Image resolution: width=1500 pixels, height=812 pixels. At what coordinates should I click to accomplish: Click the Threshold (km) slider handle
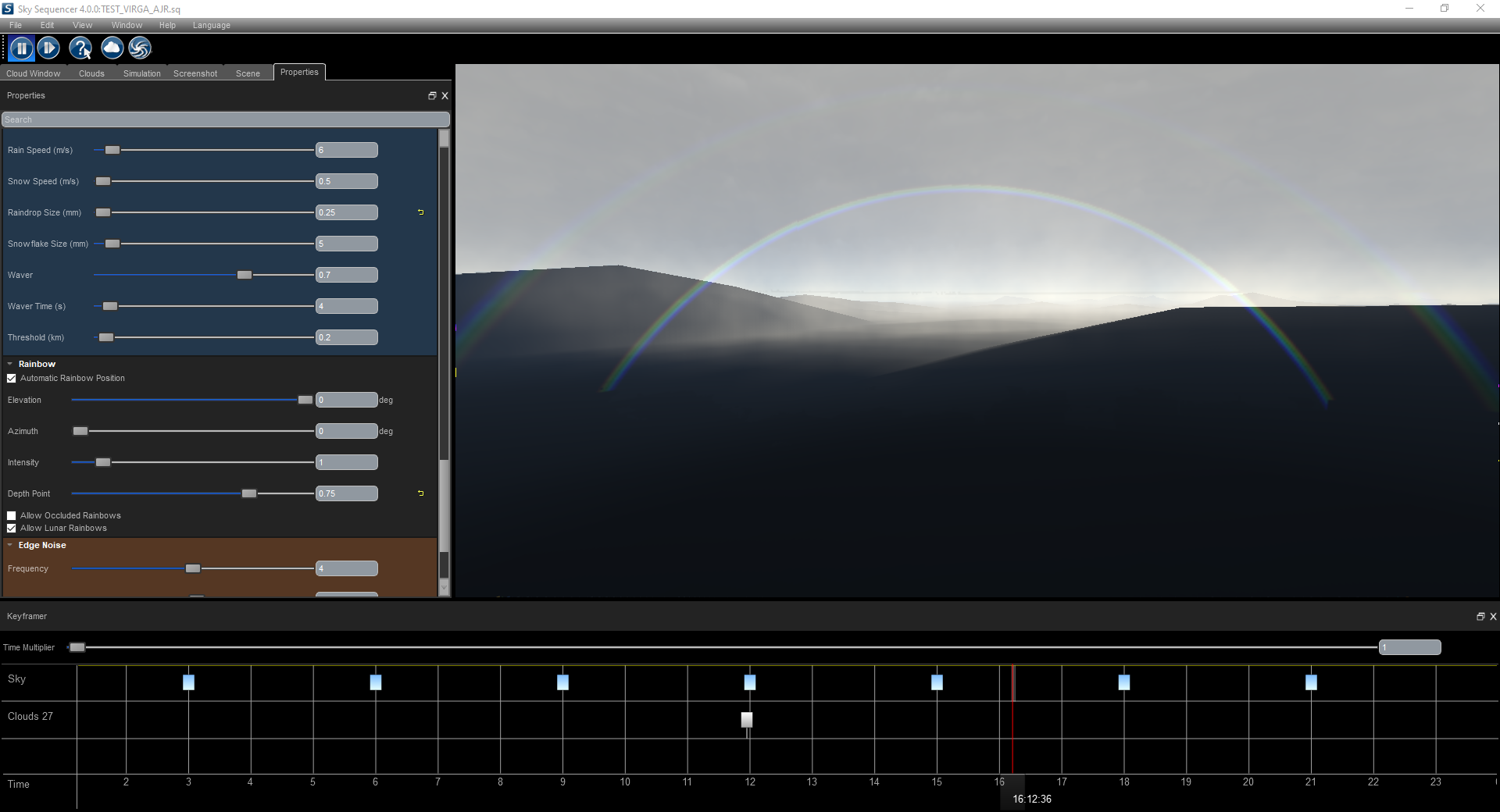pyautogui.click(x=106, y=337)
